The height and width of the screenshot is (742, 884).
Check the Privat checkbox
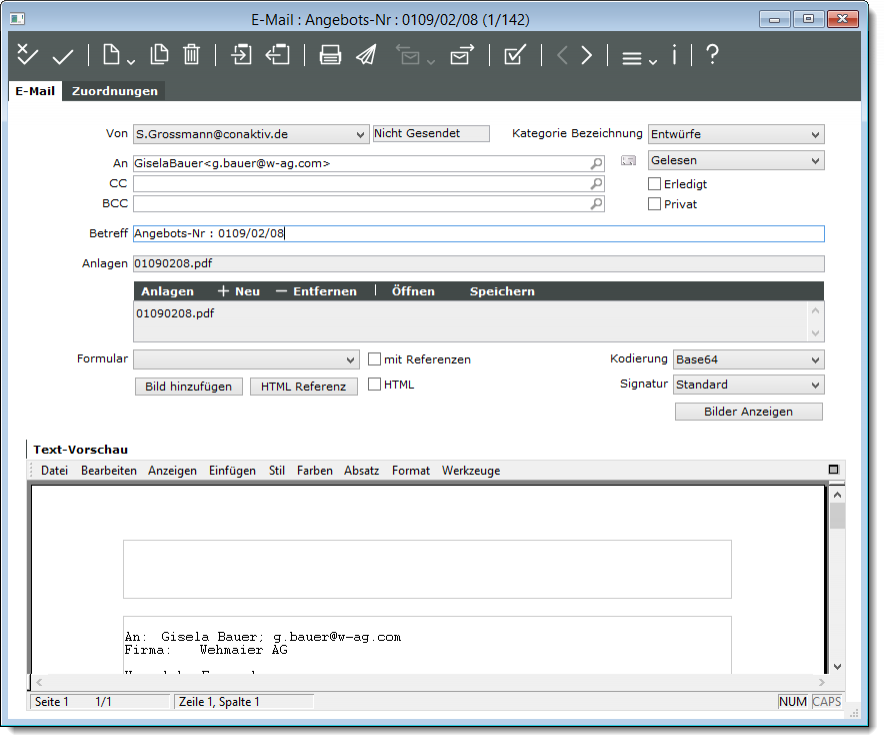[655, 204]
